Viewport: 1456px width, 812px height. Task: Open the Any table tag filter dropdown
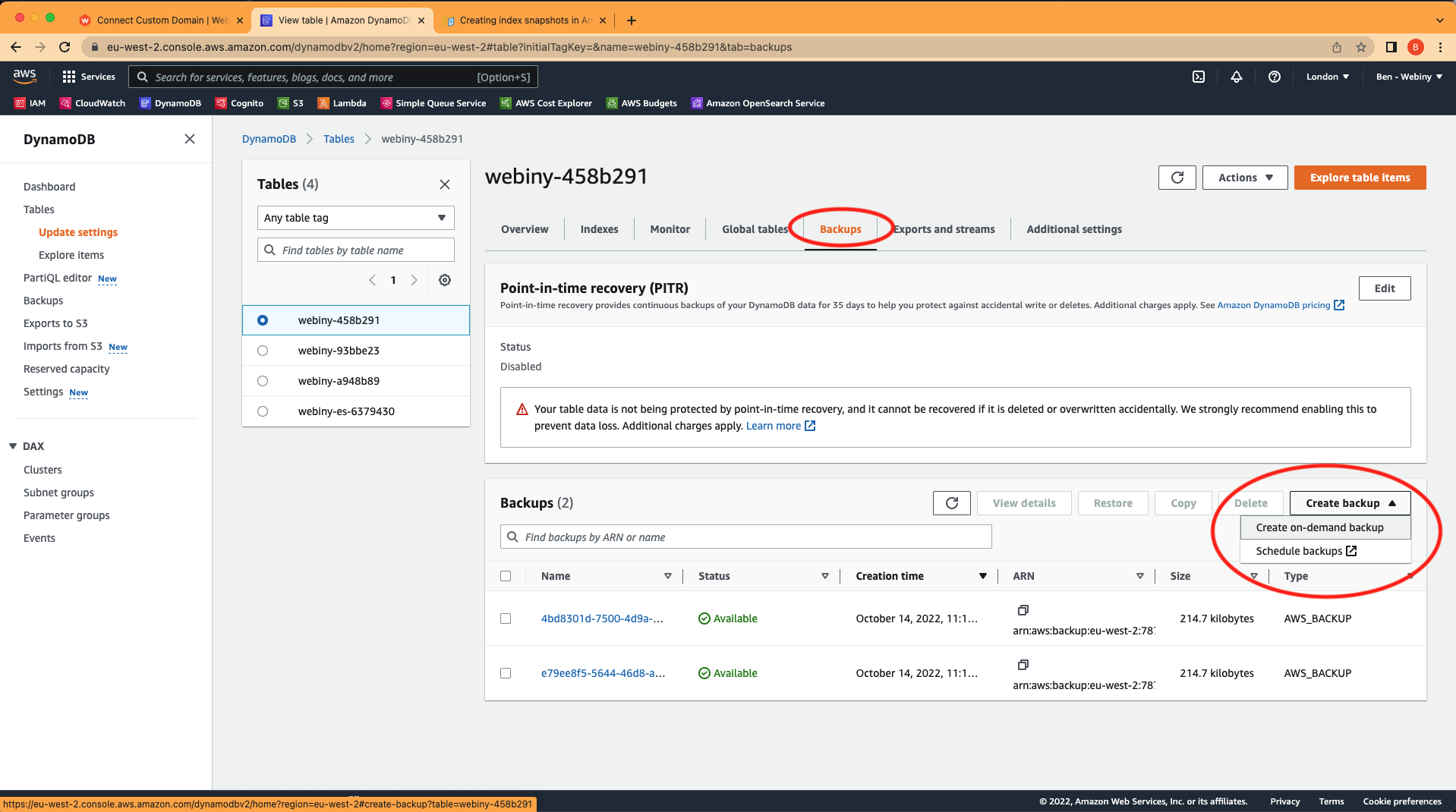355,218
